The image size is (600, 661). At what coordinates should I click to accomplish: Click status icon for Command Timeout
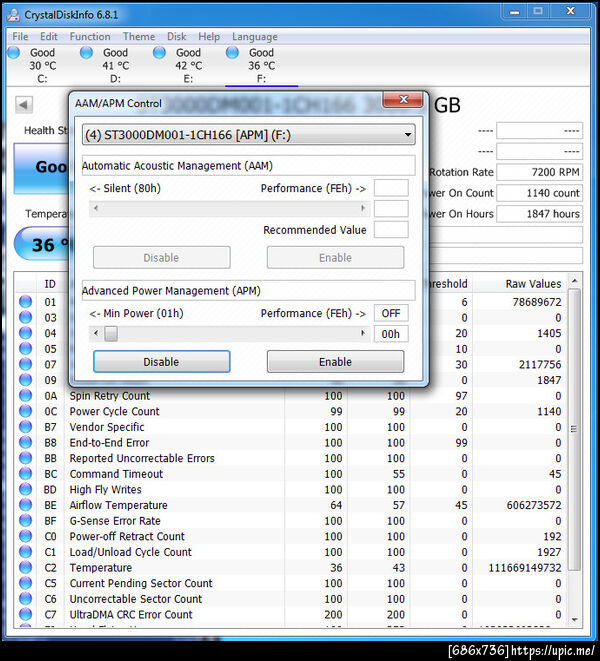coord(26,473)
